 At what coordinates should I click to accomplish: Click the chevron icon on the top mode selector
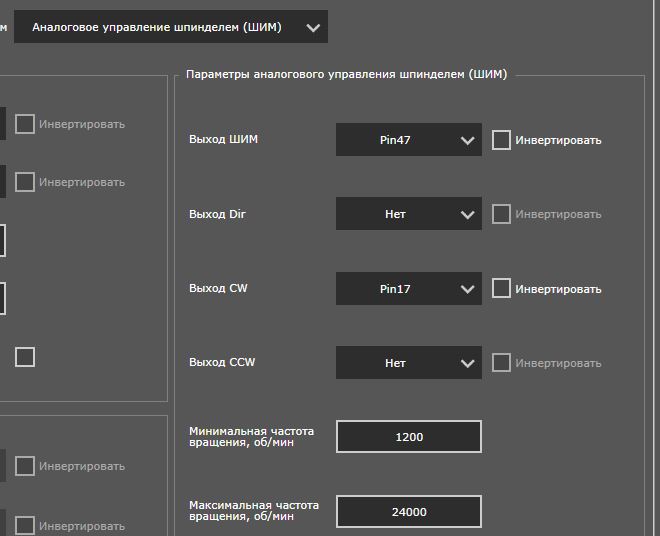[314, 28]
